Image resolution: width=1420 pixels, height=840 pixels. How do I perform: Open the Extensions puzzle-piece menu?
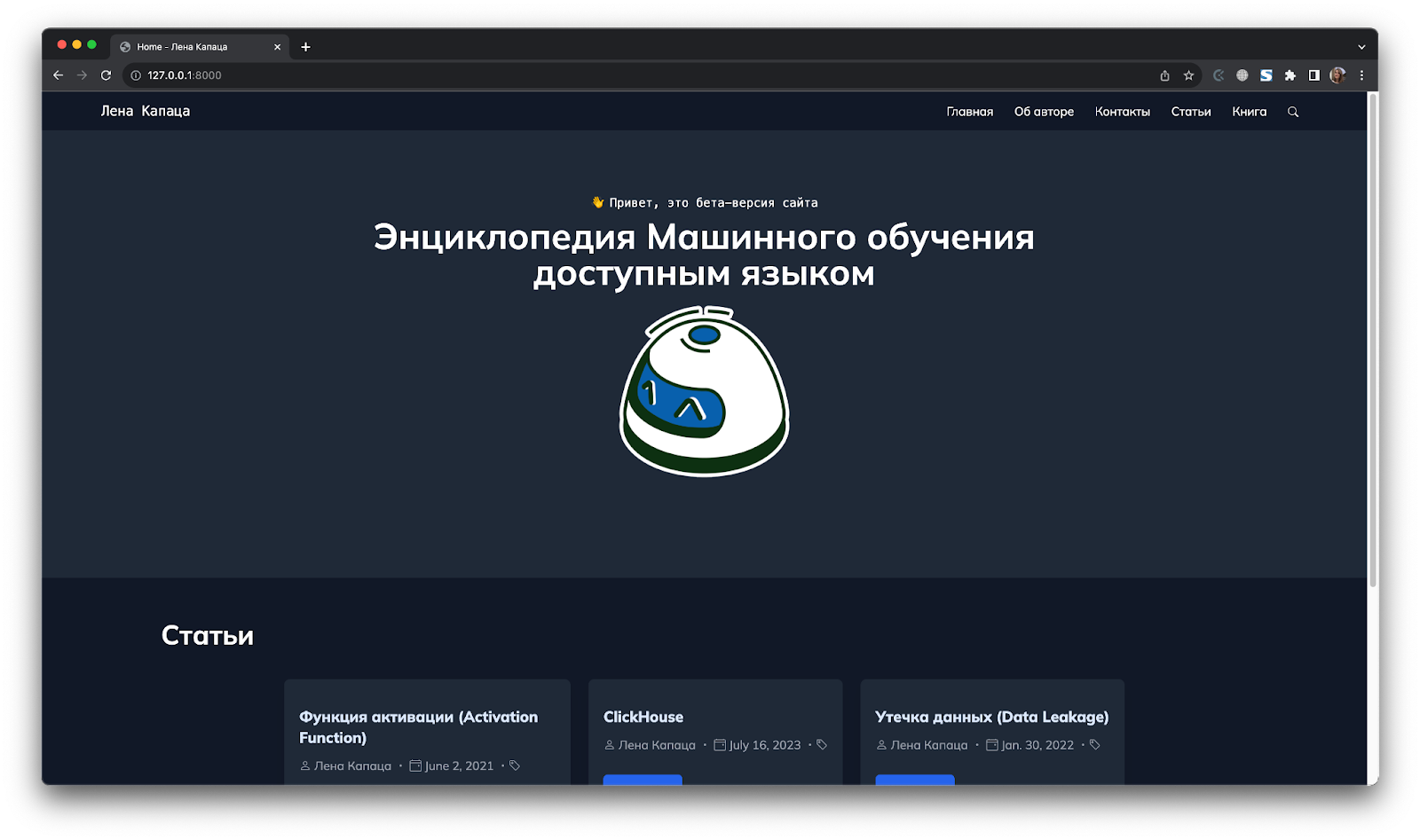click(1290, 75)
